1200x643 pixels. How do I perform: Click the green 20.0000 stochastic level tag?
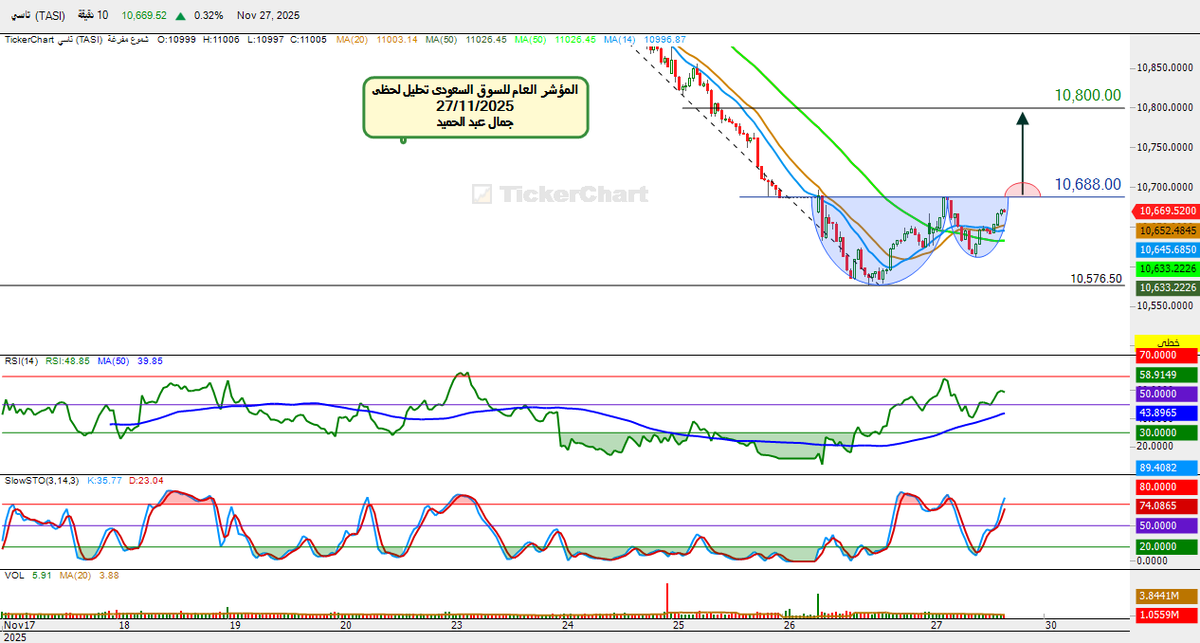pyautogui.click(x=1166, y=546)
